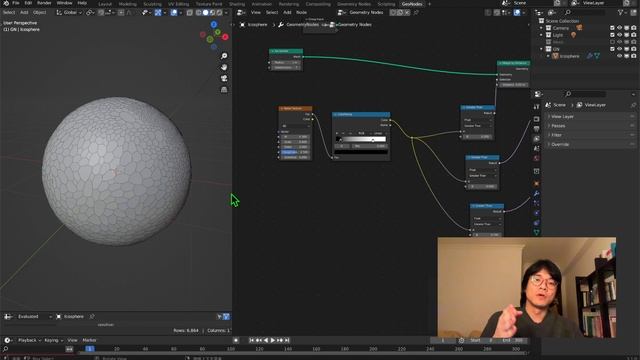Switch to the GeoNodes workspace tab
The height and width of the screenshot is (360, 640).
point(411,4)
